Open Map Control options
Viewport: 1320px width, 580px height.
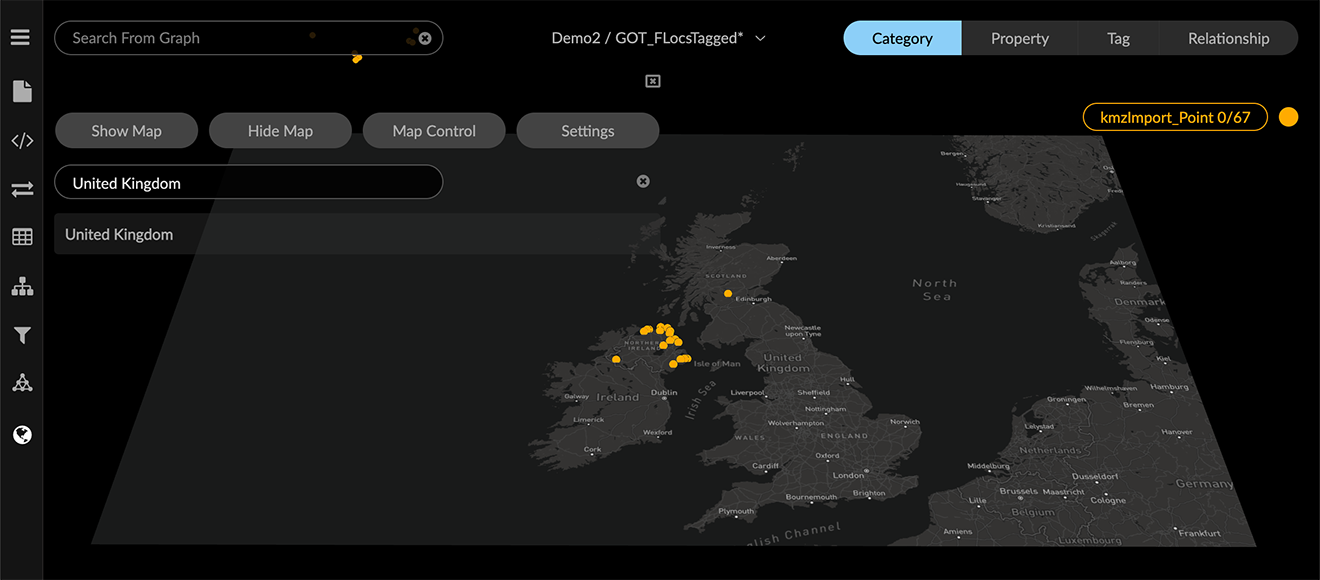point(434,130)
